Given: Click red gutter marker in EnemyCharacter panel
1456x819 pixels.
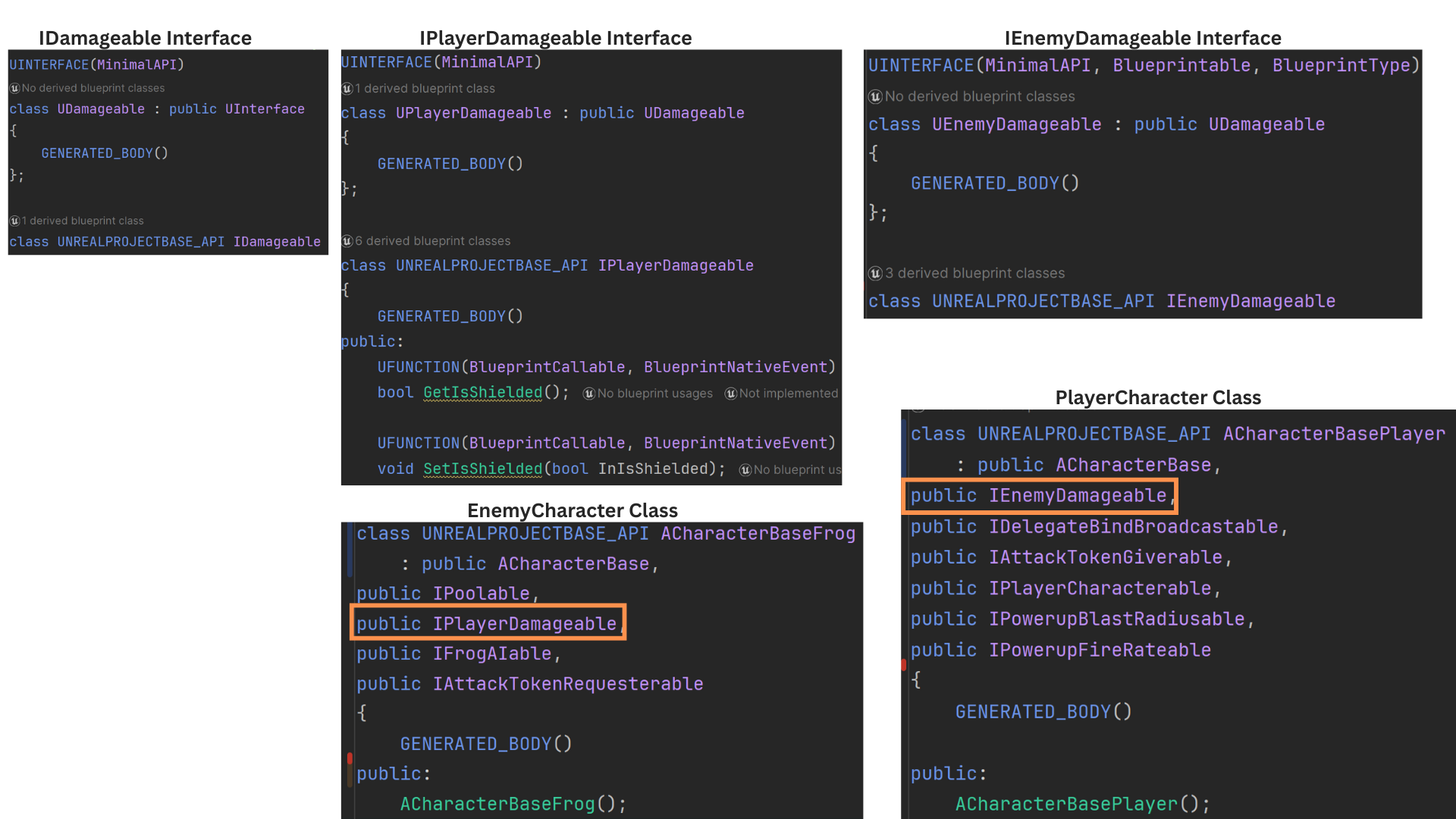Looking at the screenshot, I should pos(350,758).
